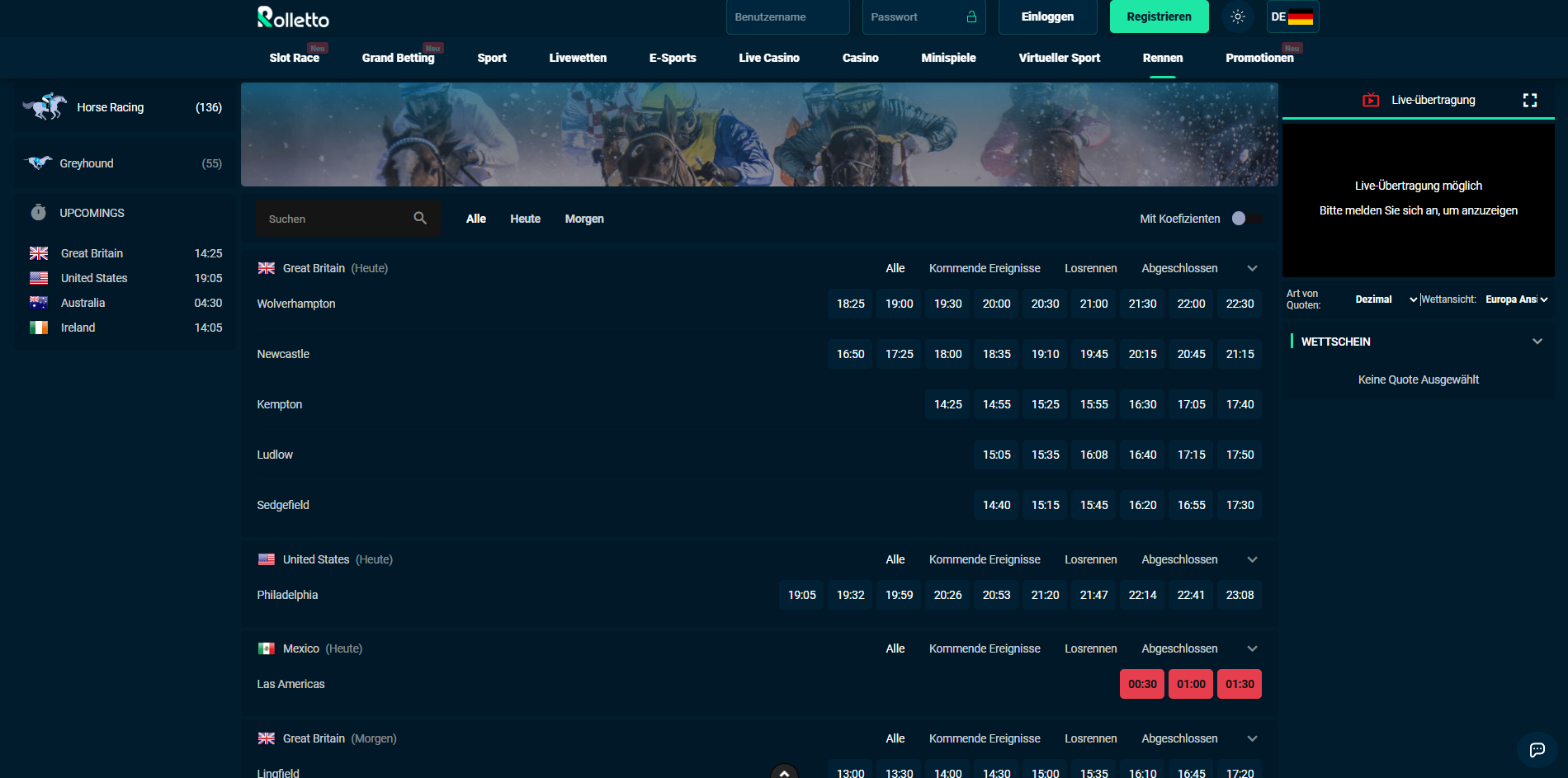The image size is (1568, 778).
Task: Collapse the Mexico races section
Action: pyautogui.click(x=1252, y=648)
